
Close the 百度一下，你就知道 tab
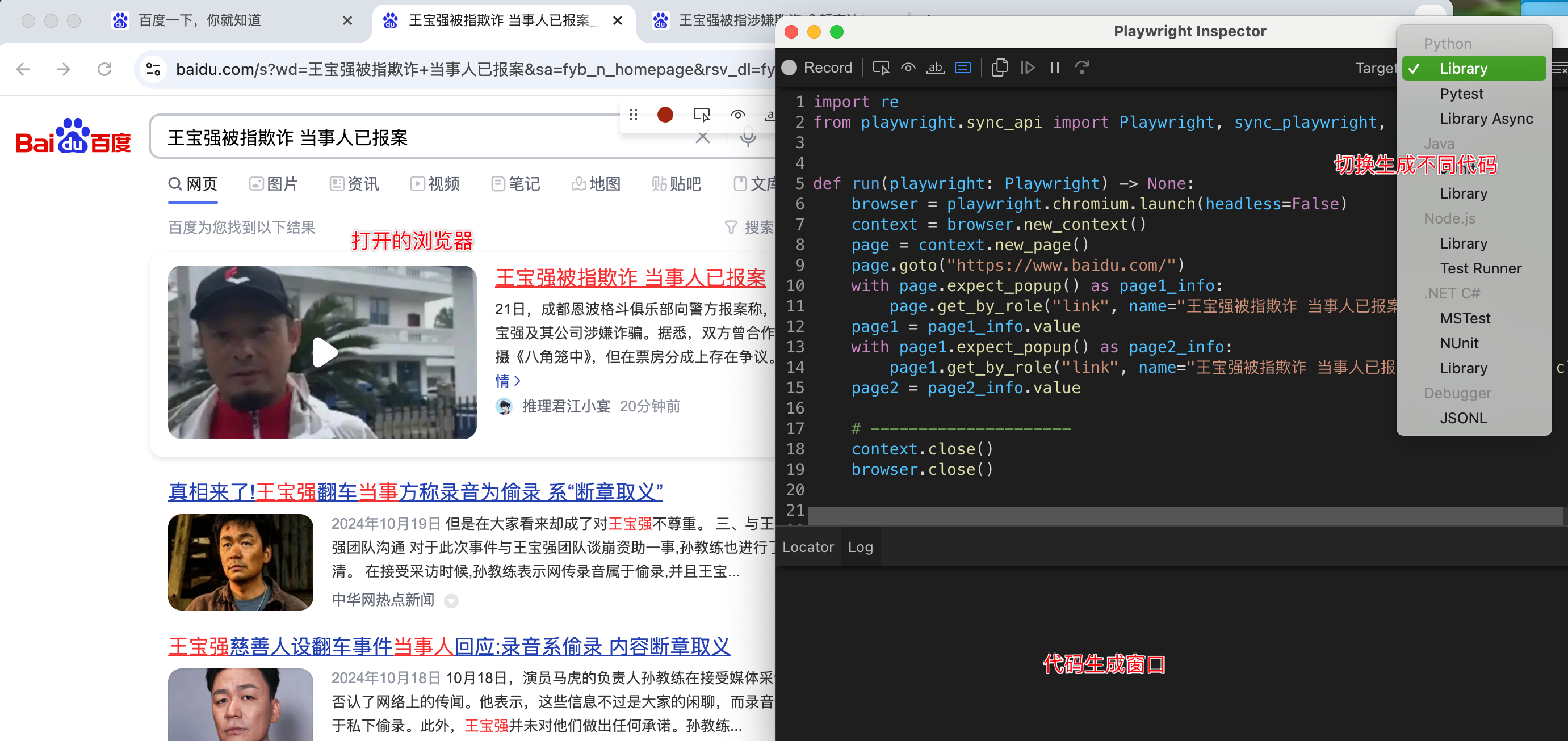coord(347,20)
